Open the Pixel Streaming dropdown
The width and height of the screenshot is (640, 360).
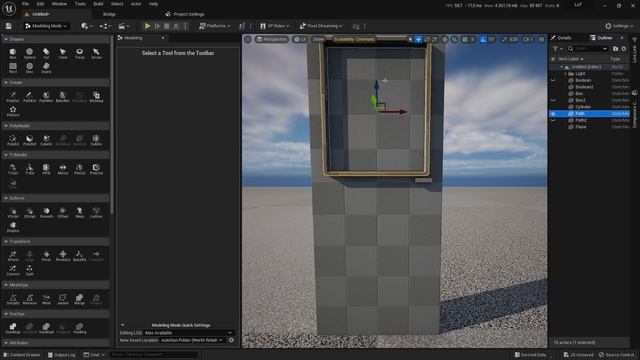pos(321,26)
